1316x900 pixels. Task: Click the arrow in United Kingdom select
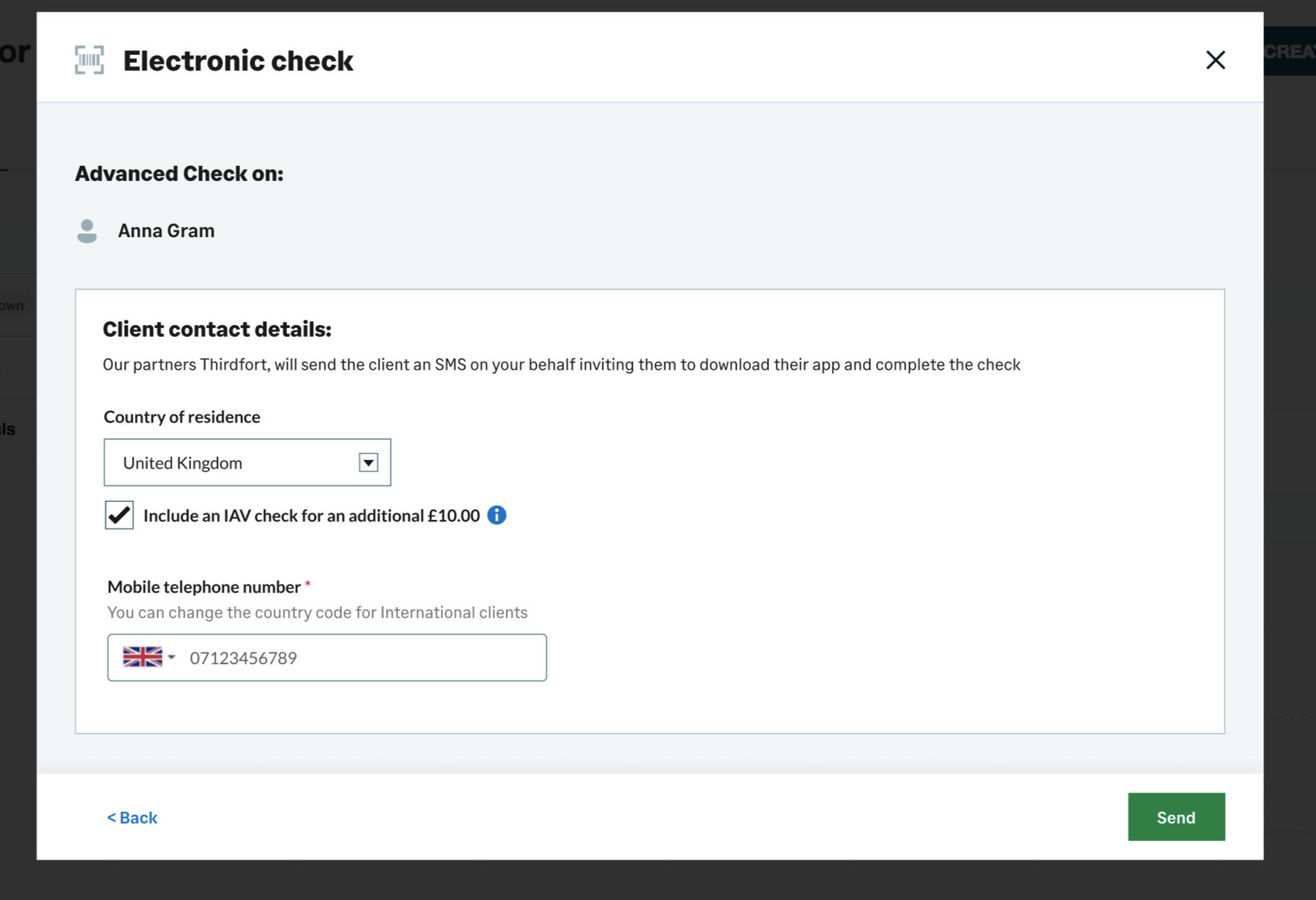pos(368,462)
